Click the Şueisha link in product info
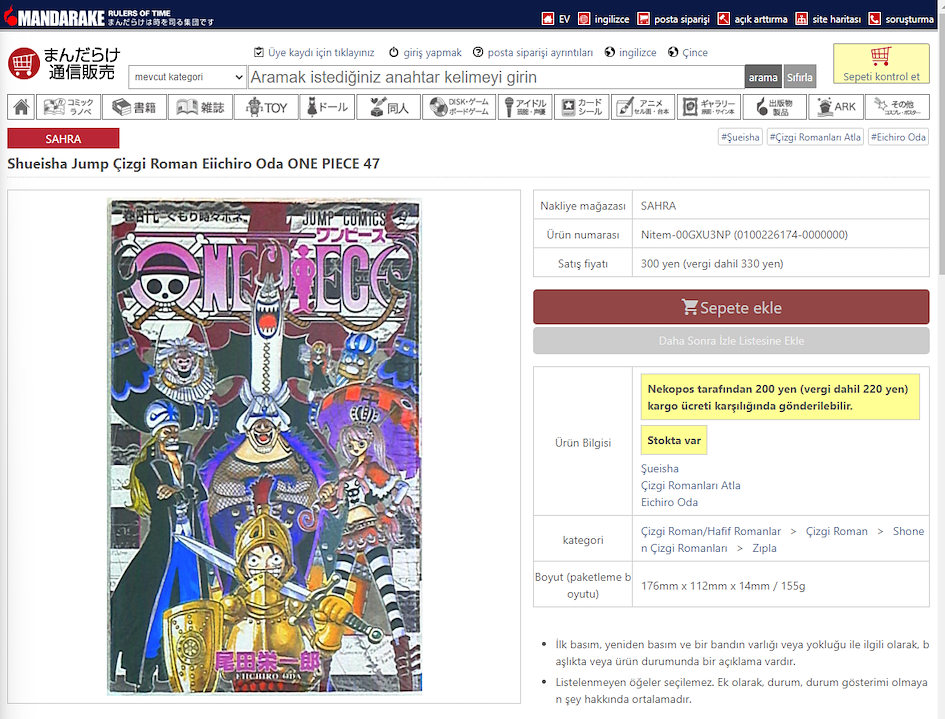The image size is (945, 719). pos(659,468)
